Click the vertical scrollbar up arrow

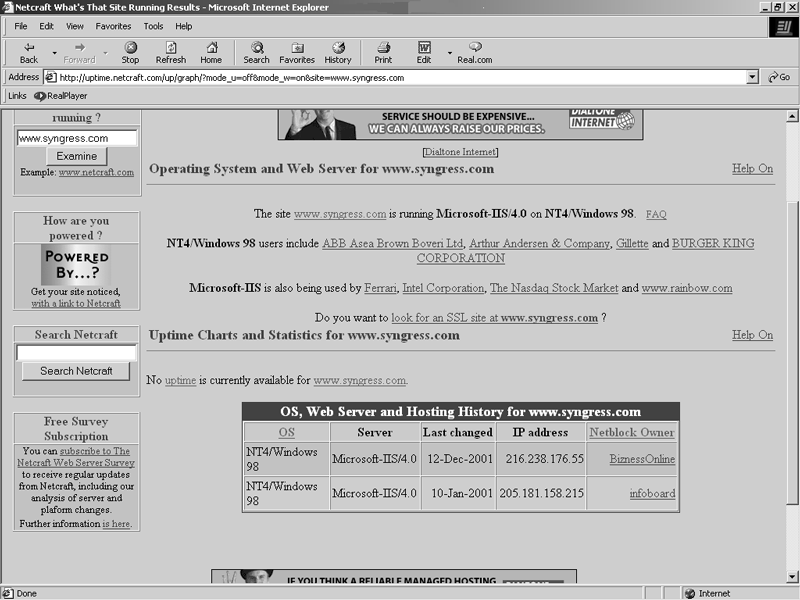792,116
